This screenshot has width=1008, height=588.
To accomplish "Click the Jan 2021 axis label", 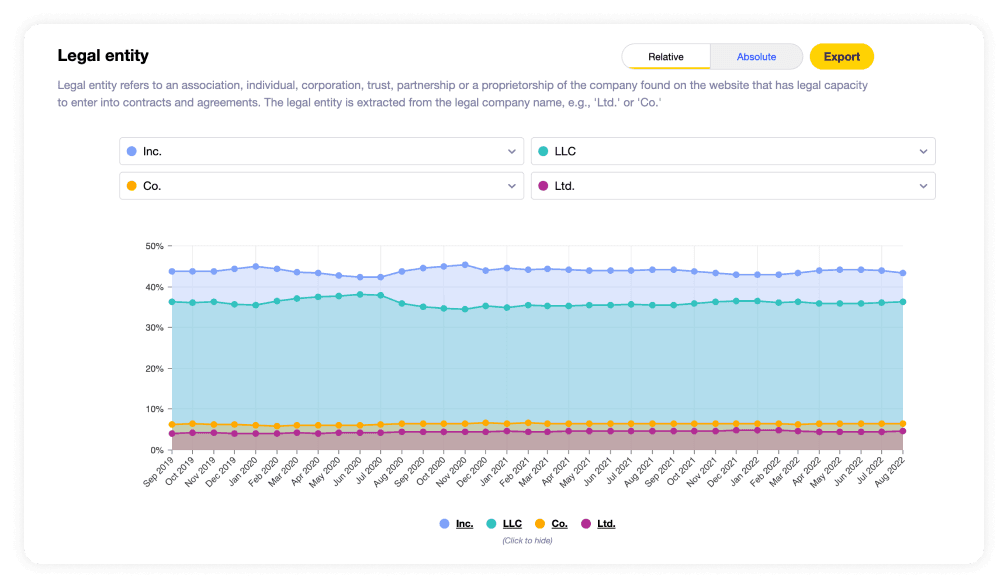I will coord(493,471).
